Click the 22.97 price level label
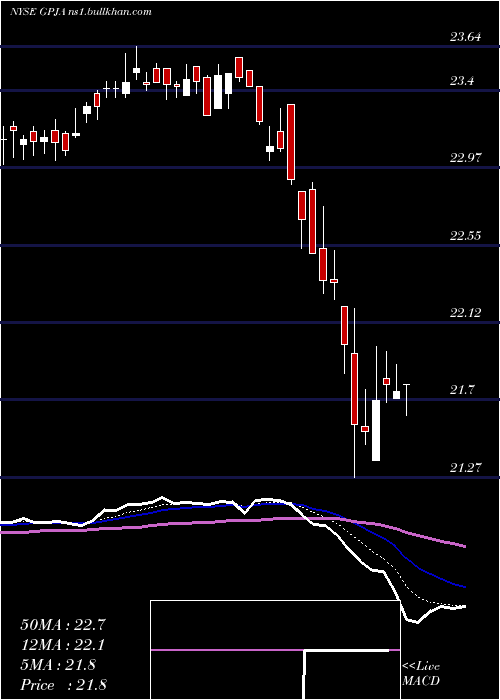The image size is (500, 700). click(x=465, y=158)
